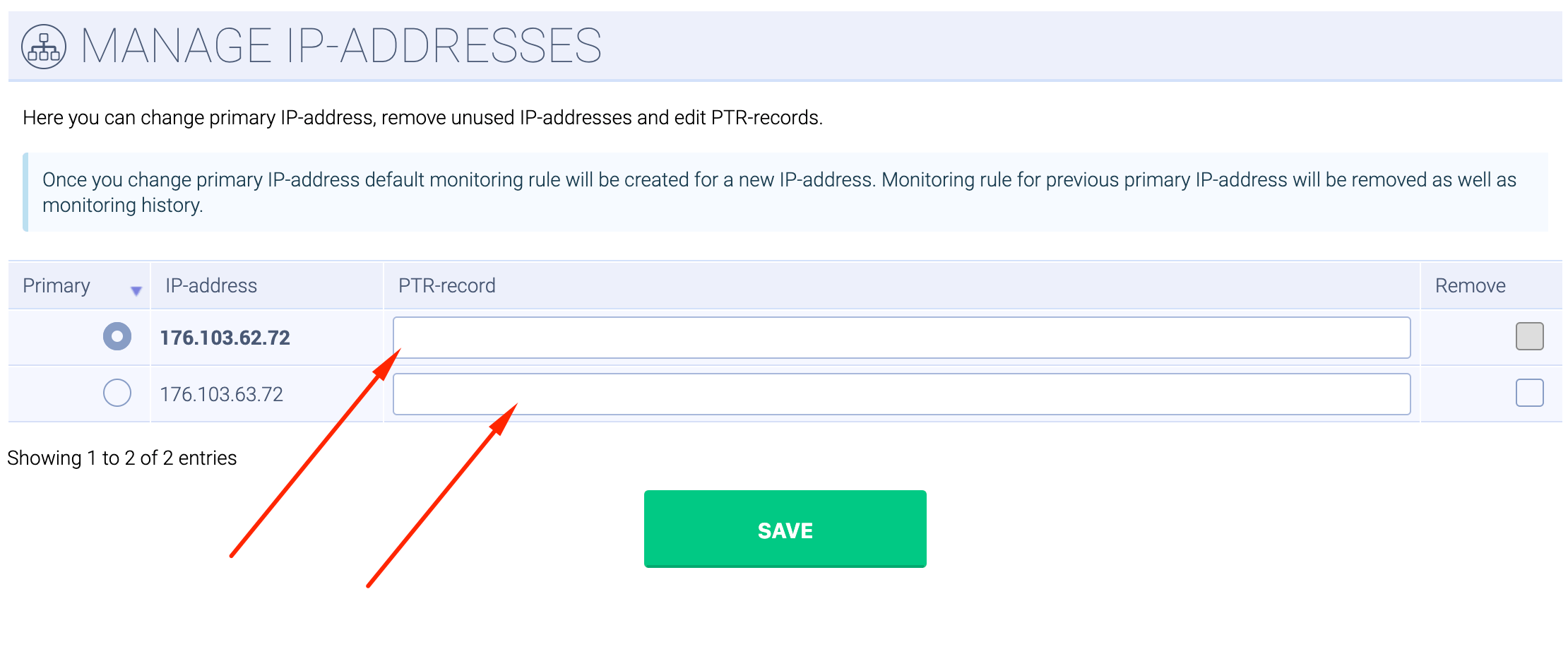Click the 'Showing 1 to 2' entries text

[122, 458]
